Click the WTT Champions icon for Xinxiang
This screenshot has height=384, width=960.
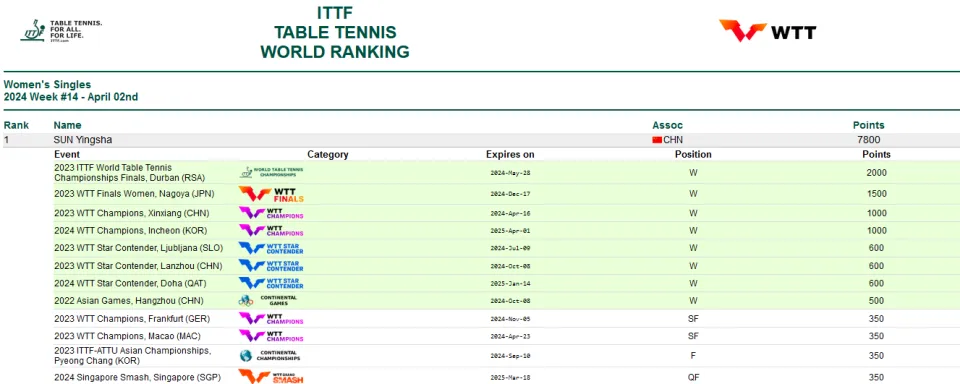[271, 213]
